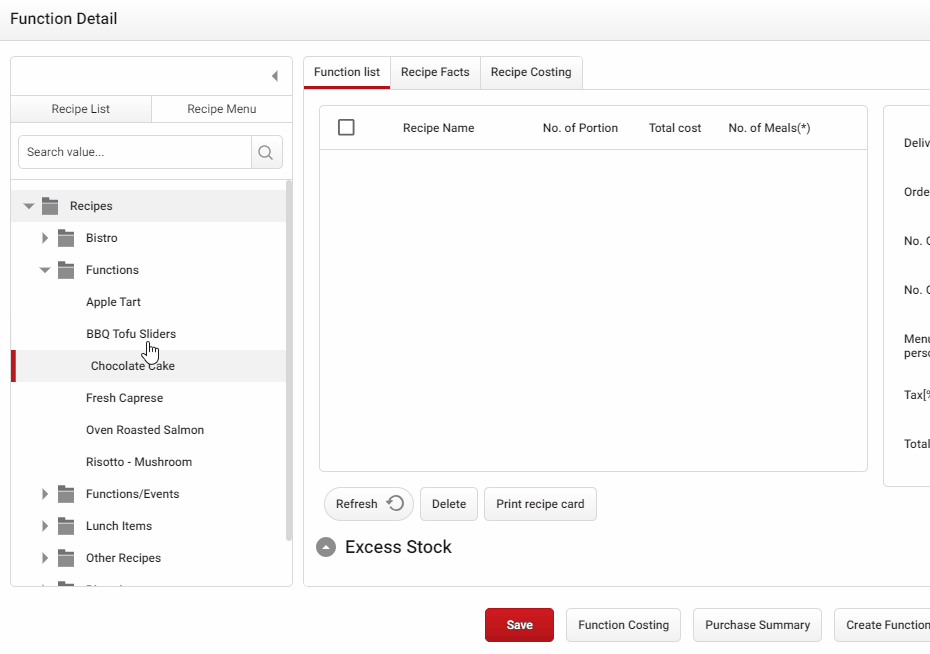The width and height of the screenshot is (930, 654).
Task: Click the search magnifier icon
Action: click(x=266, y=152)
